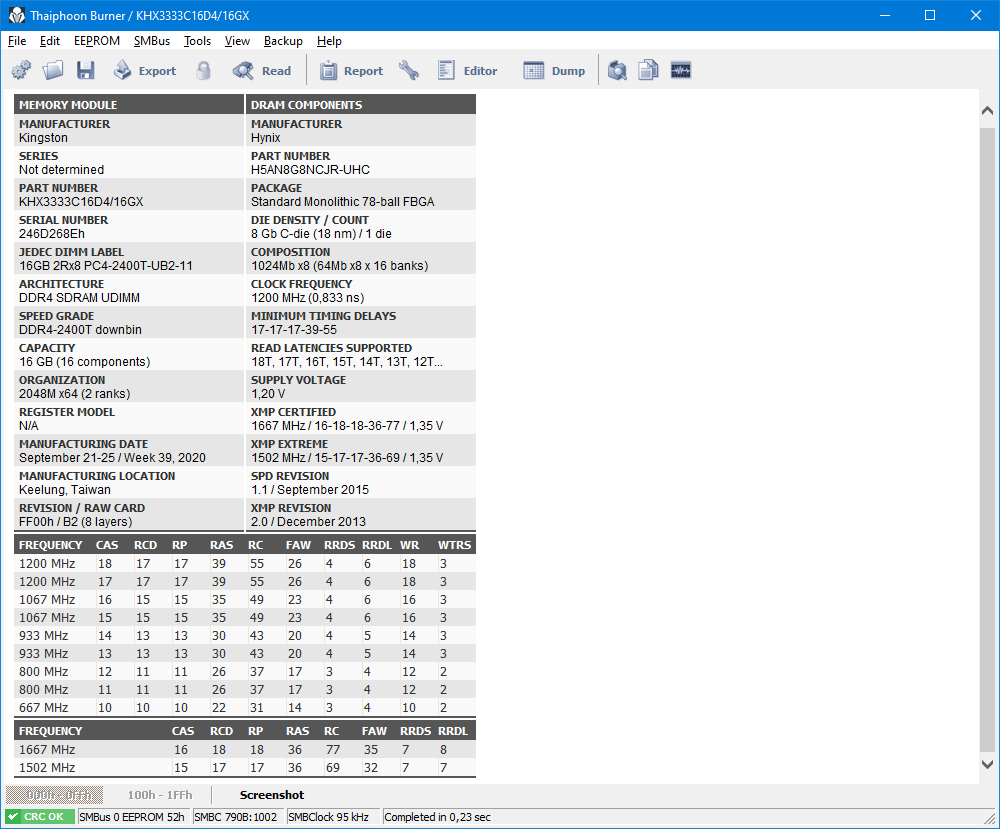Click the DRAM manufacturer Hynix

tap(265, 138)
